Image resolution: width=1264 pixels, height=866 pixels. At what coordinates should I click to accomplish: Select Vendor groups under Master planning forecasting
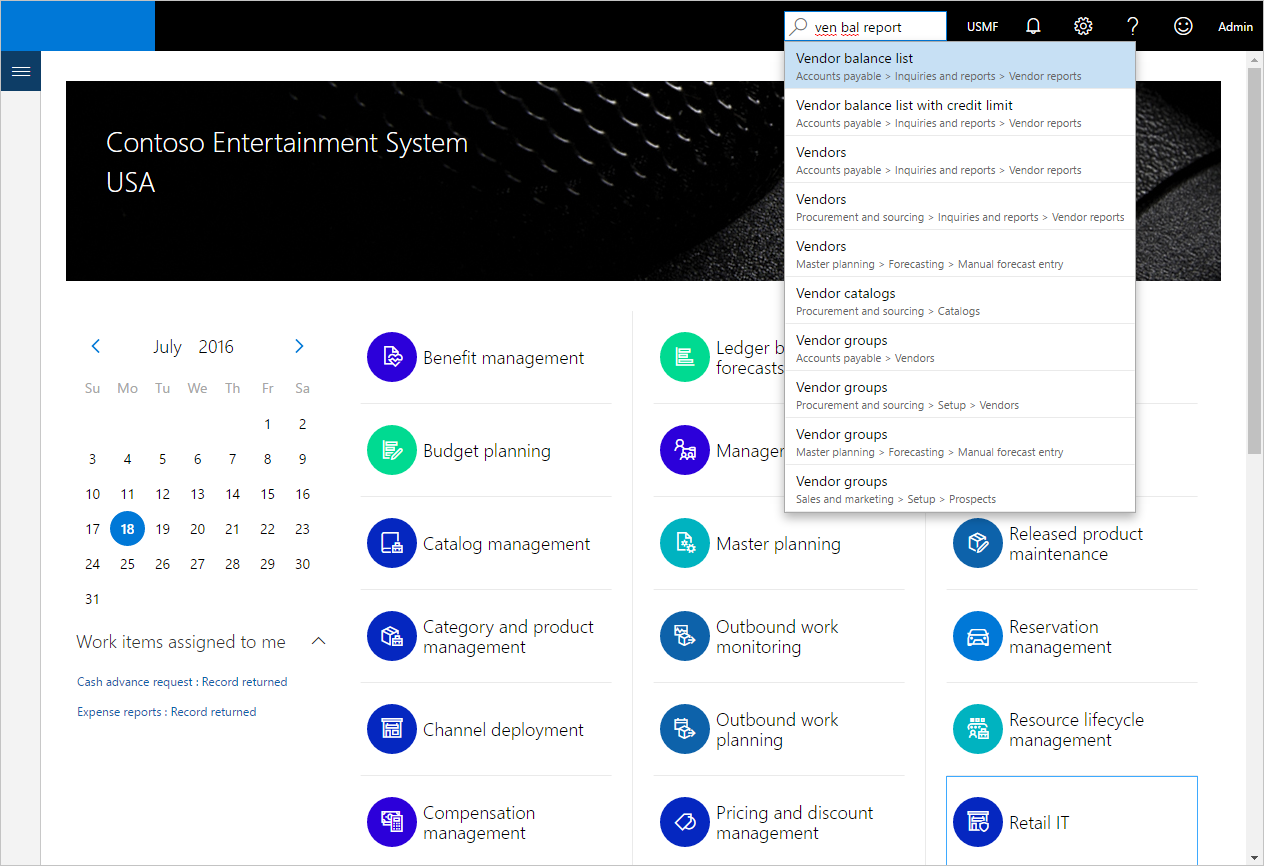tap(960, 442)
